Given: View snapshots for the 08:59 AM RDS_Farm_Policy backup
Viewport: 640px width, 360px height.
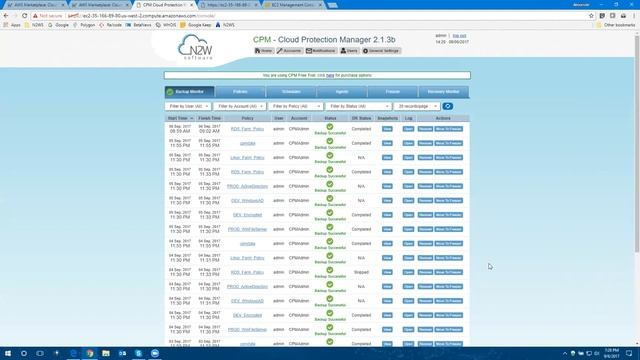Looking at the screenshot, I should coord(387,129).
